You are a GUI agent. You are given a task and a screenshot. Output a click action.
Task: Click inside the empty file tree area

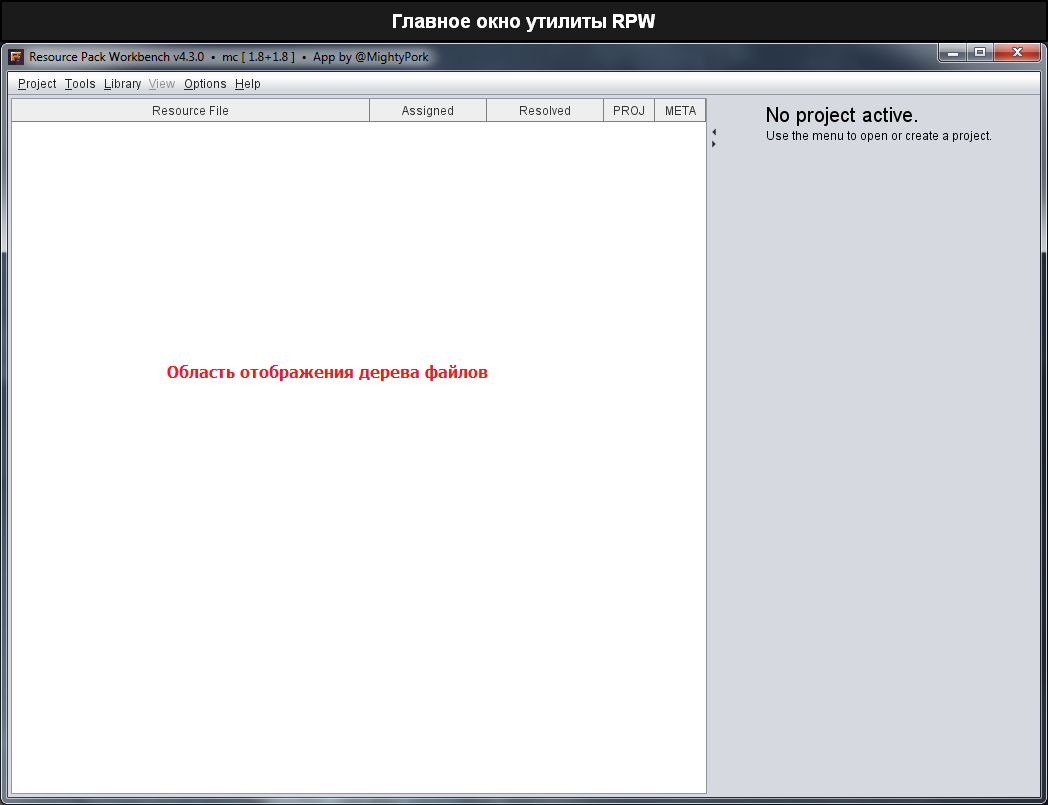pos(358,550)
